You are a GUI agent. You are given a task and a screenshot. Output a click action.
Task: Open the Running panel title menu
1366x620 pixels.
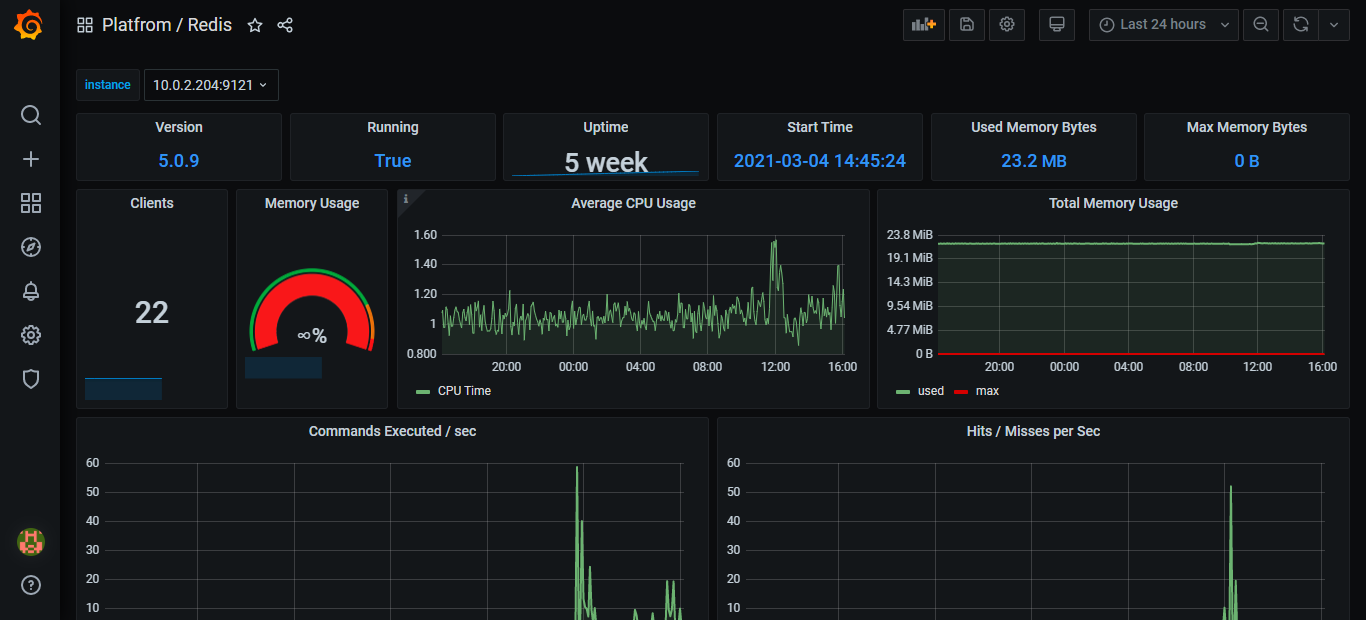[393, 127]
